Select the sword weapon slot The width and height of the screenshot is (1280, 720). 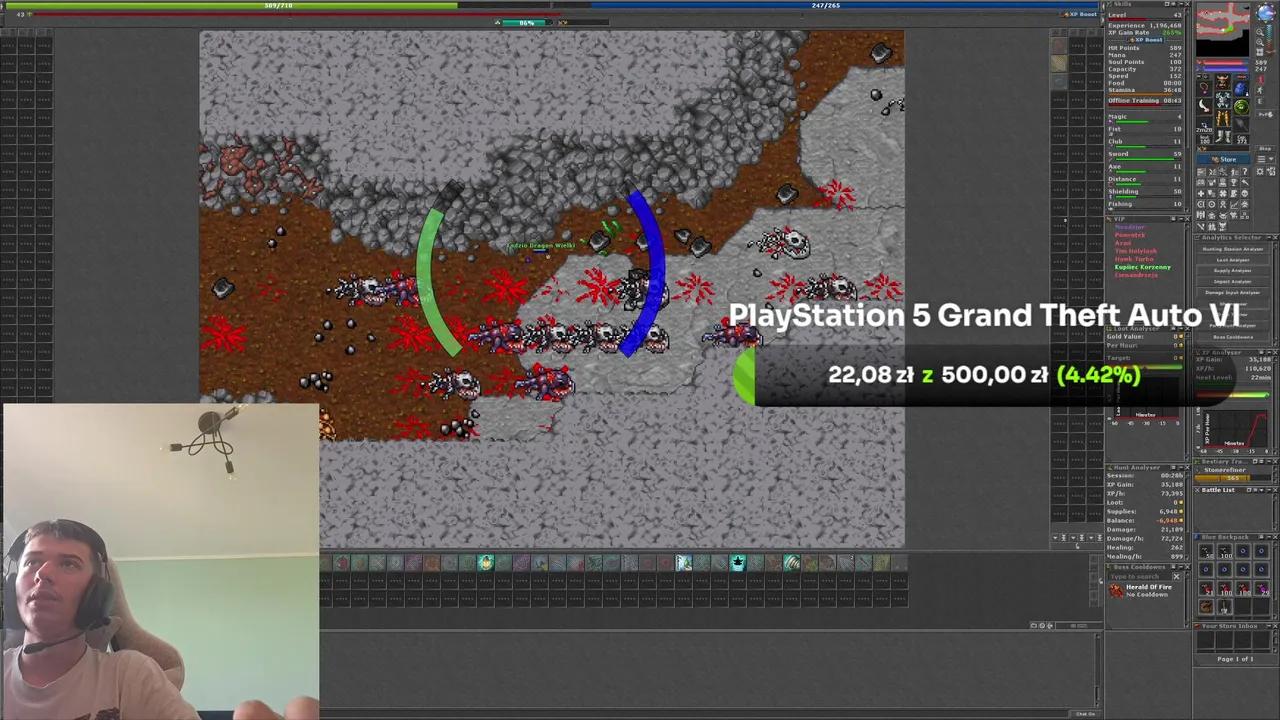1205,106
